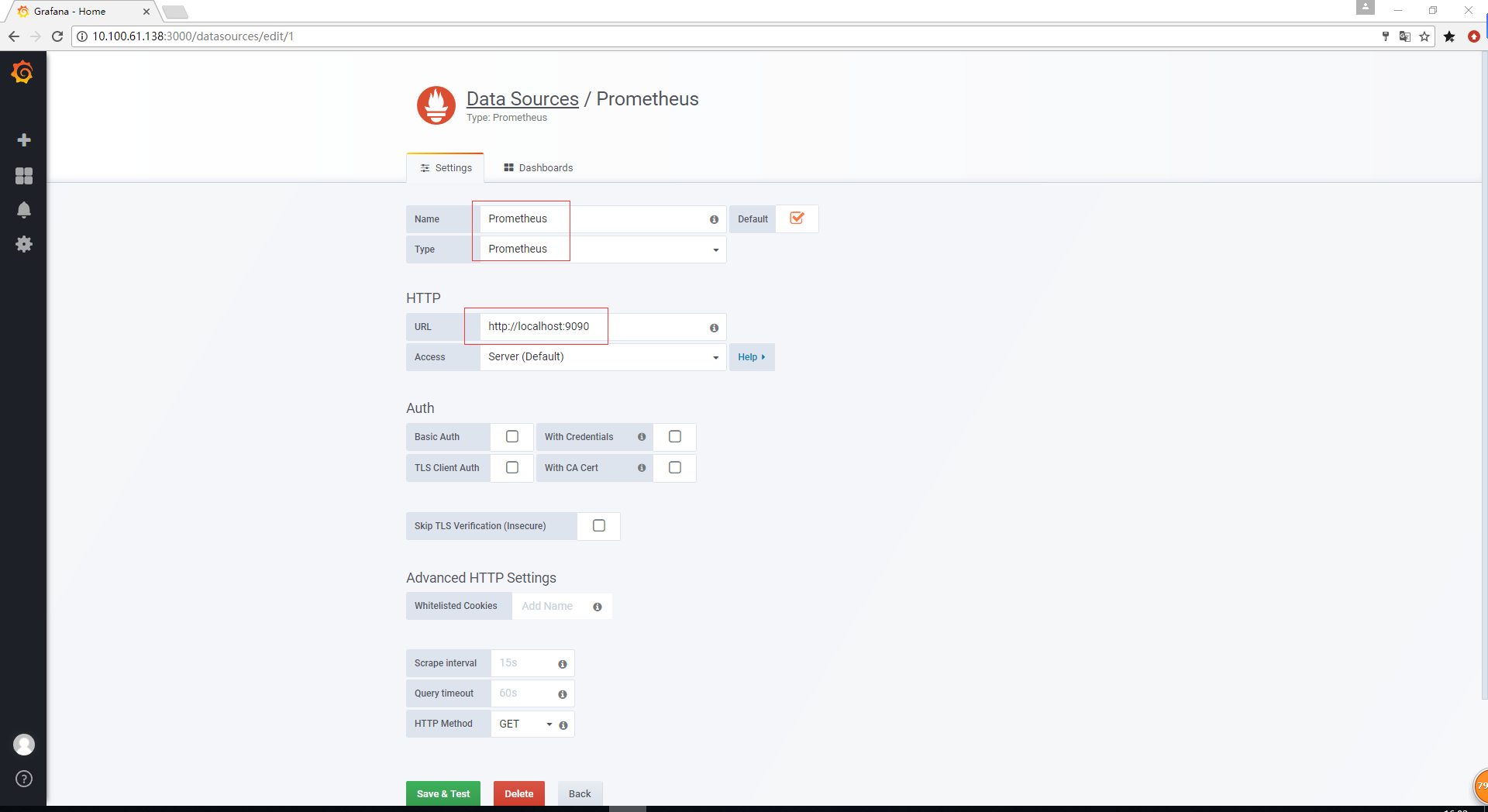Click the translate icon in address bar
Viewport: 1488px width, 812px height.
(1404, 36)
